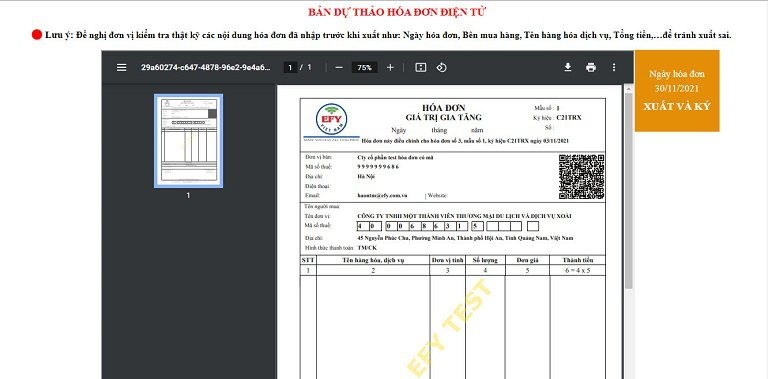
Task: Open the PDF viewer more options menu
Action: pyautogui.click(x=614, y=68)
